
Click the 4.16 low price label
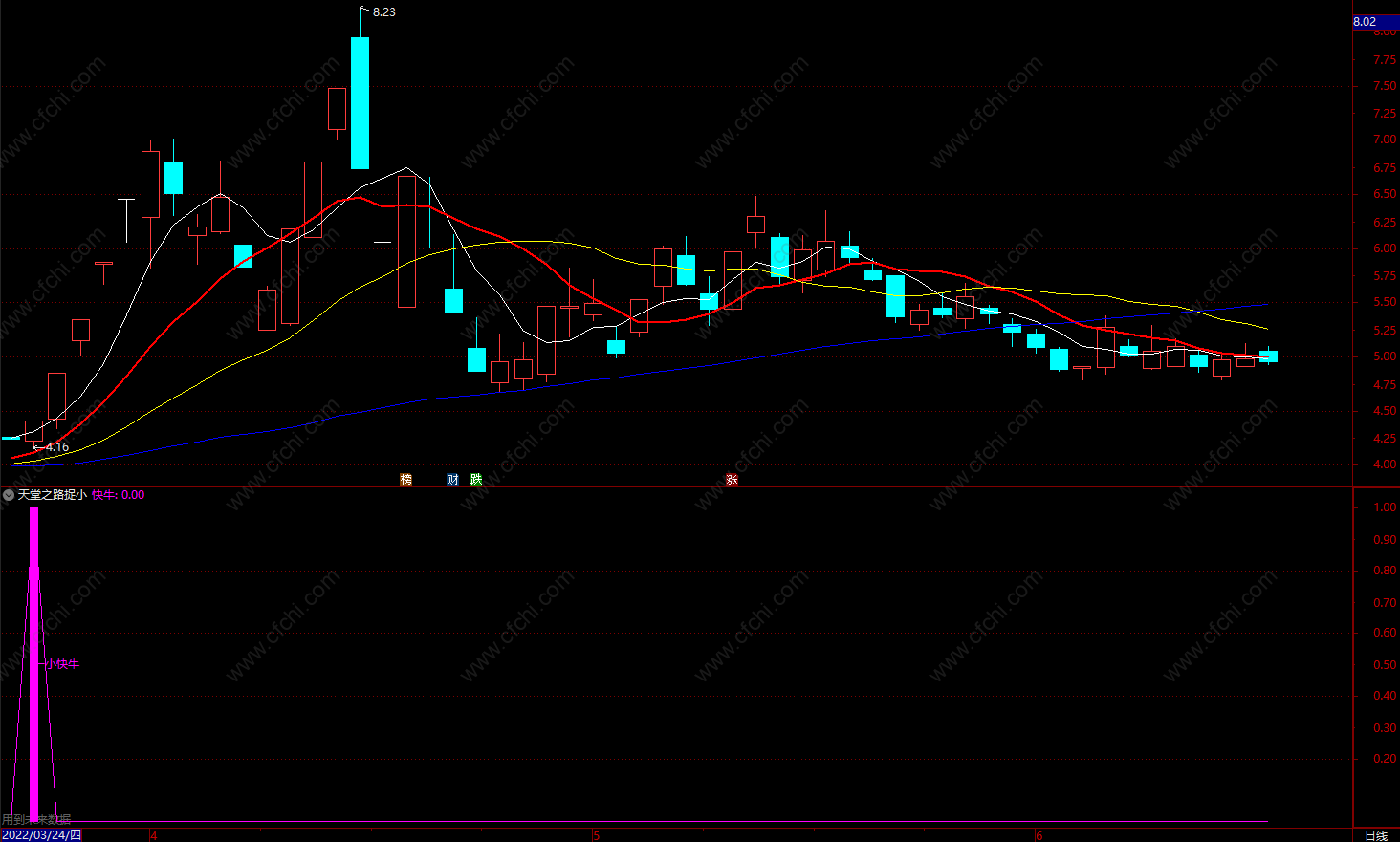tap(57, 447)
